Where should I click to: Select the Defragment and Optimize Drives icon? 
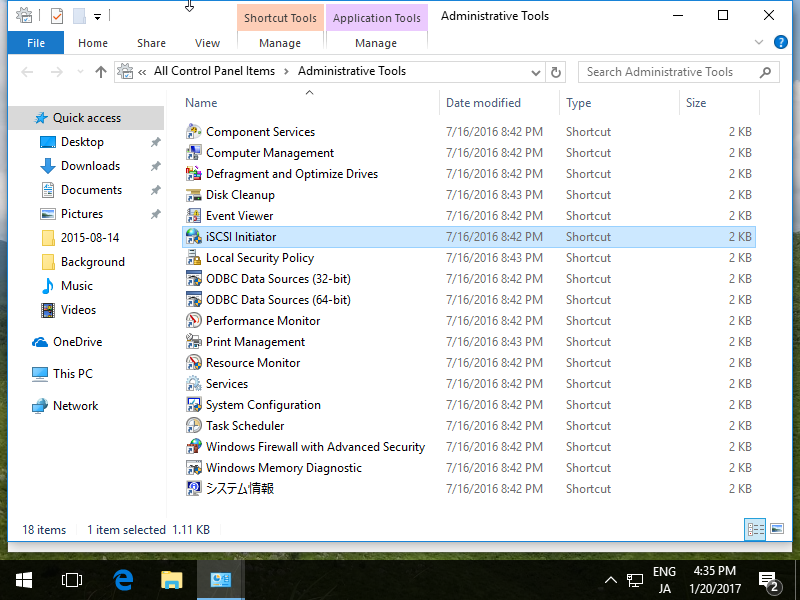(193, 173)
